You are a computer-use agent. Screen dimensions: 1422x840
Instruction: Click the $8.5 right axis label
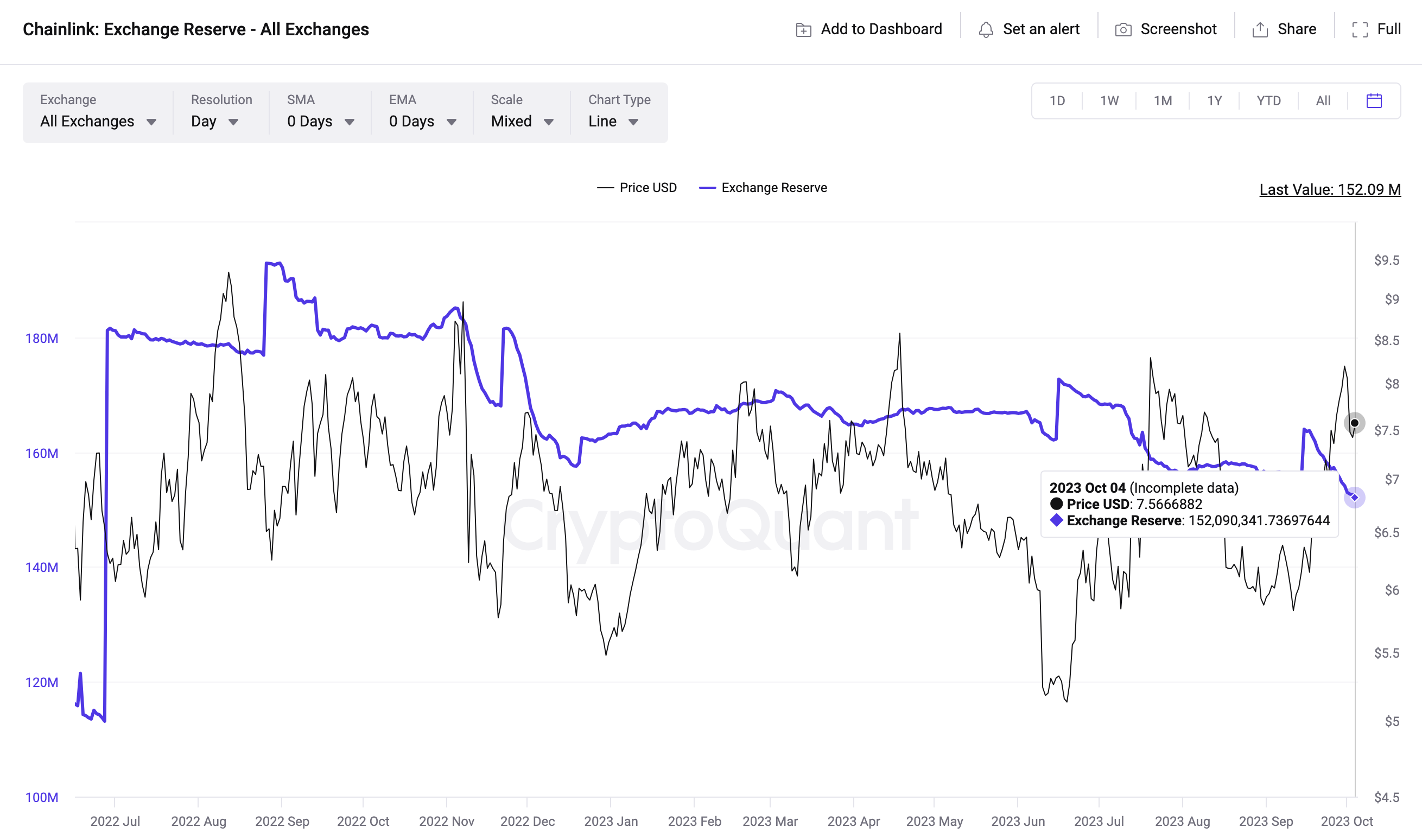[1386, 341]
